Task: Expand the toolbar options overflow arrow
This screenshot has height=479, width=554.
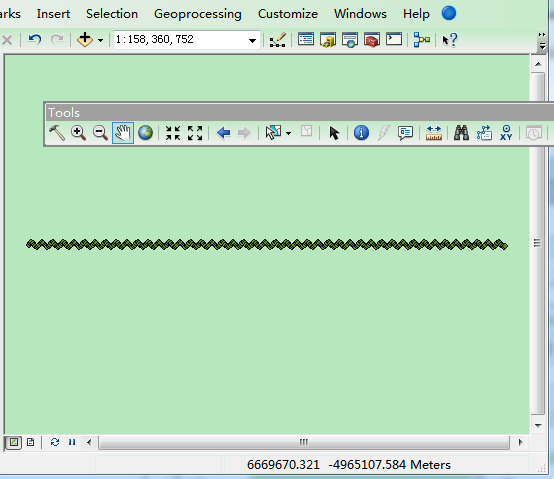Action: 541,46
